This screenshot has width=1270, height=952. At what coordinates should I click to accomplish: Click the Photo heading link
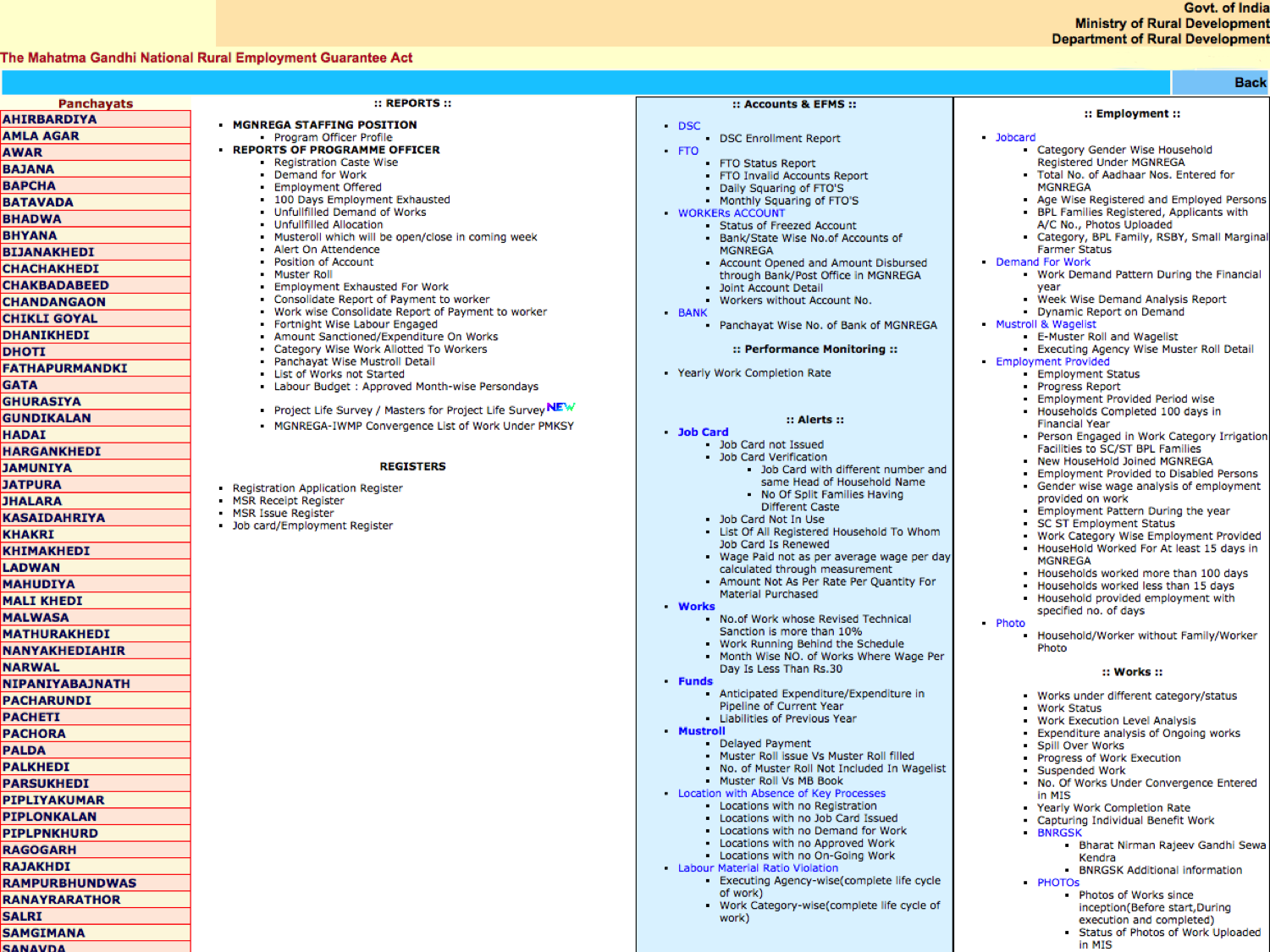pyautogui.click(x=1010, y=624)
